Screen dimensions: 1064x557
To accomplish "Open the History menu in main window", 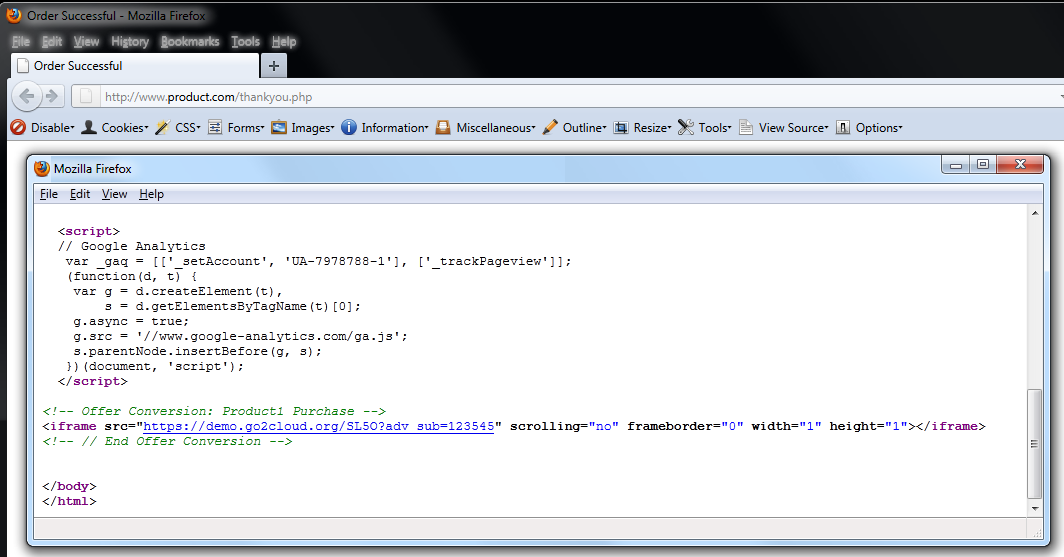I will [130, 42].
